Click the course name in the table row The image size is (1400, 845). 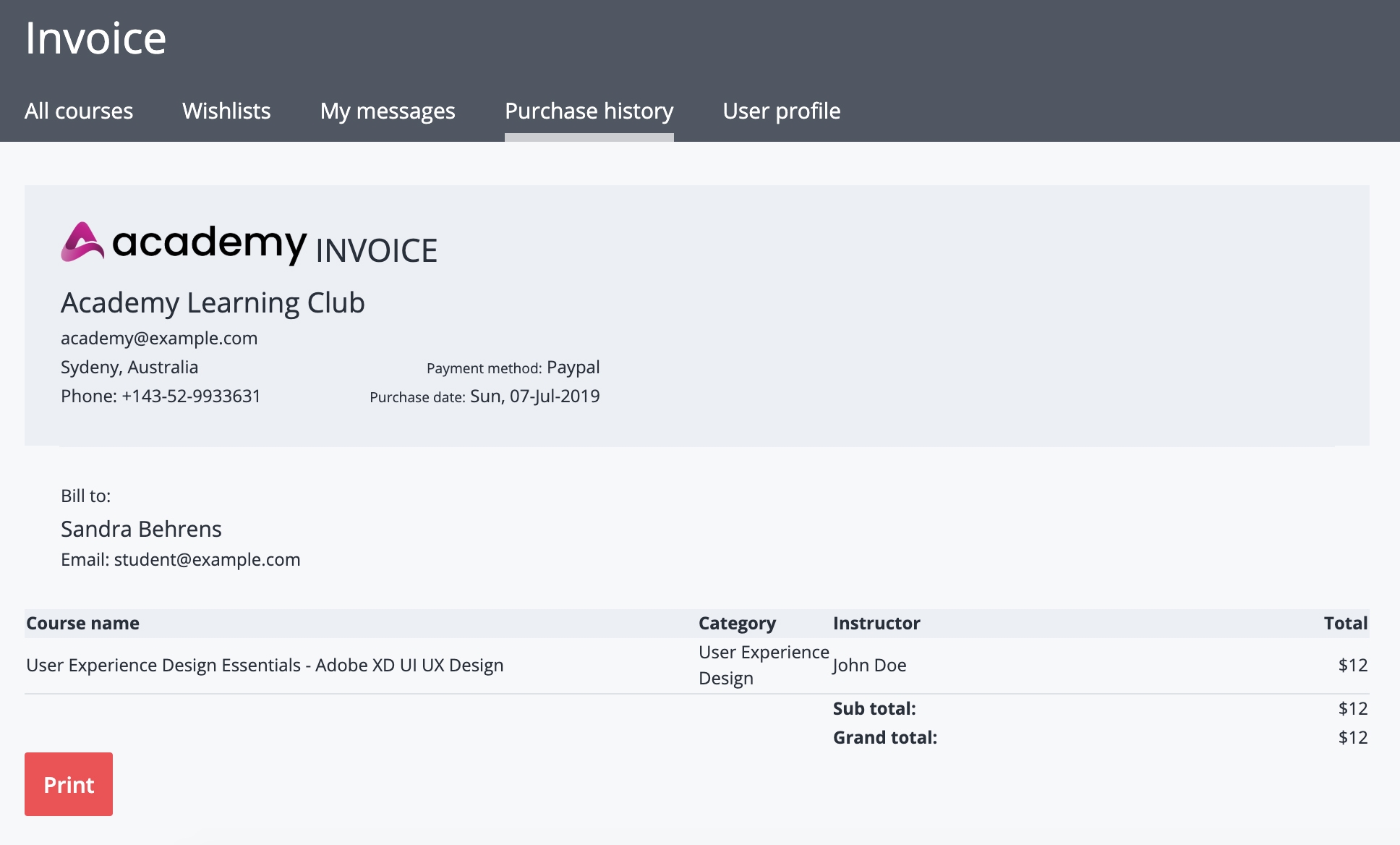click(265, 665)
